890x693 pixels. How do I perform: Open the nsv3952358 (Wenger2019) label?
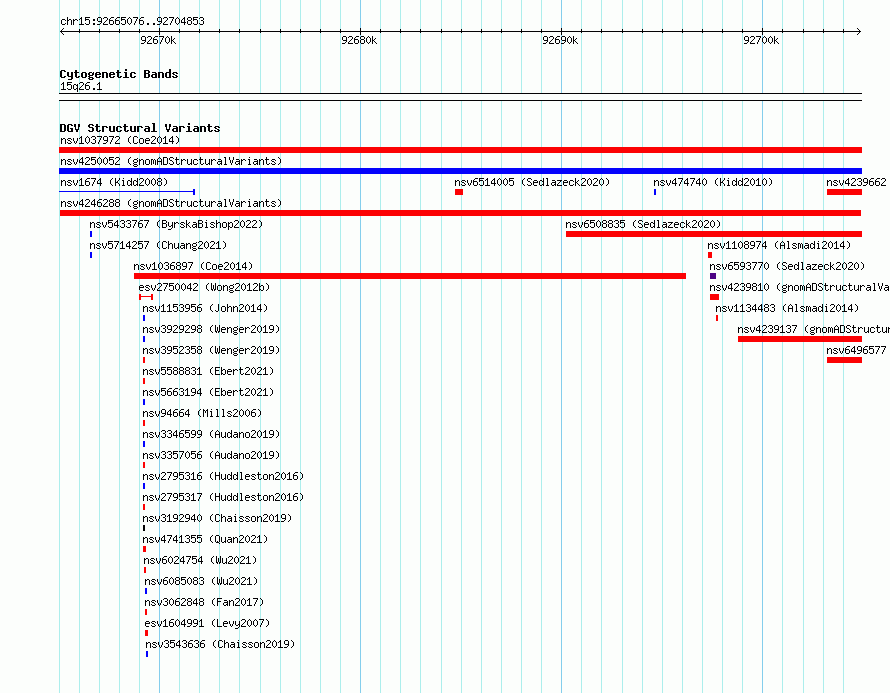[x=211, y=350]
